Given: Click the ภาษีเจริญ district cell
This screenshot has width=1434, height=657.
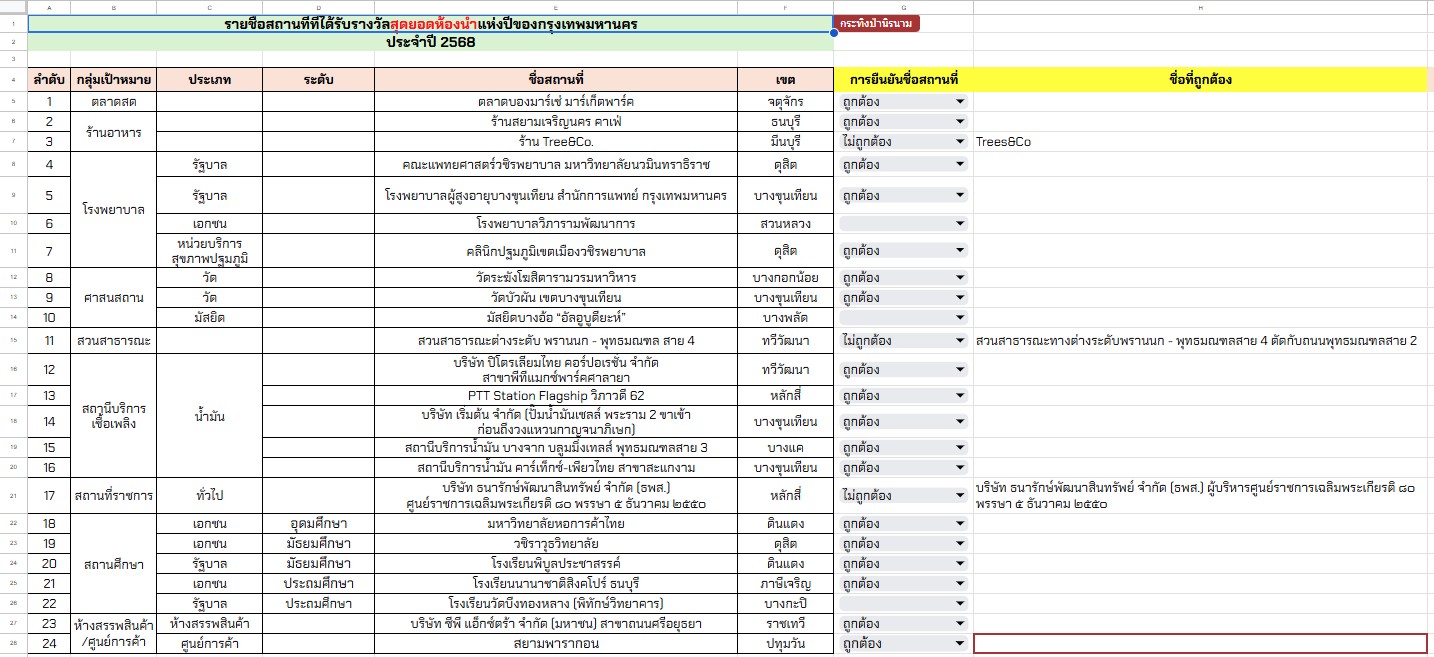Looking at the screenshot, I should 786,584.
